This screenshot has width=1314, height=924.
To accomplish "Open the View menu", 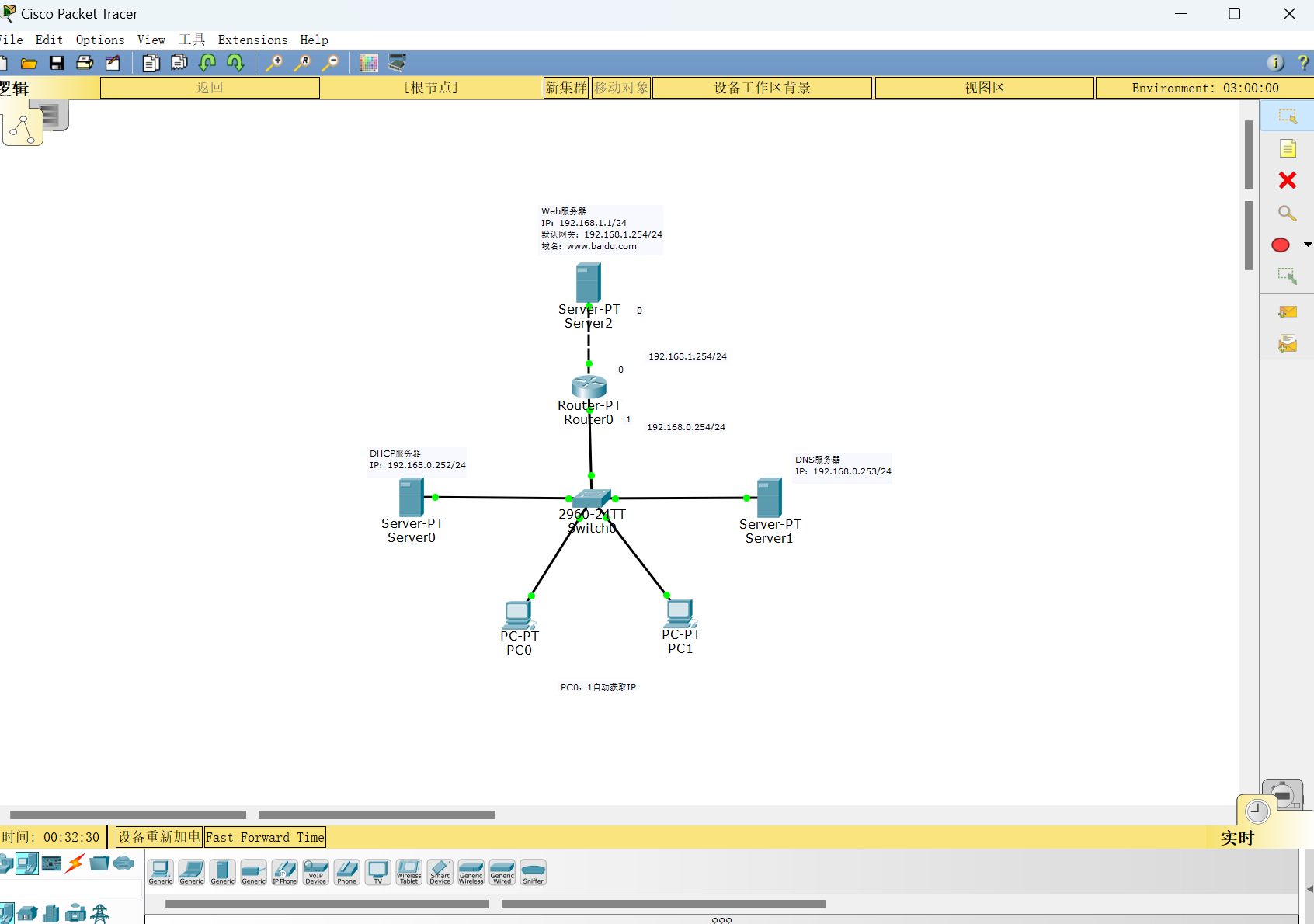I will pos(151,40).
